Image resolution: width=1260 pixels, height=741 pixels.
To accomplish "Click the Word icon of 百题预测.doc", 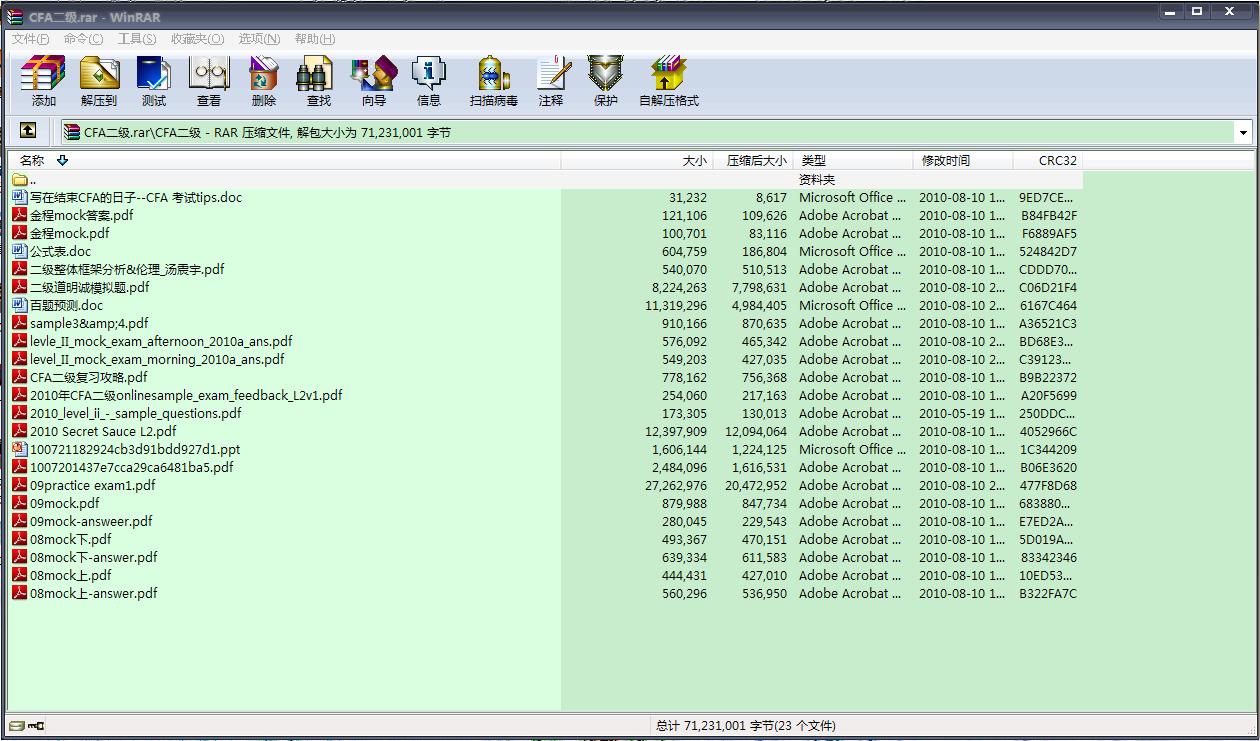I will [20, 305].
